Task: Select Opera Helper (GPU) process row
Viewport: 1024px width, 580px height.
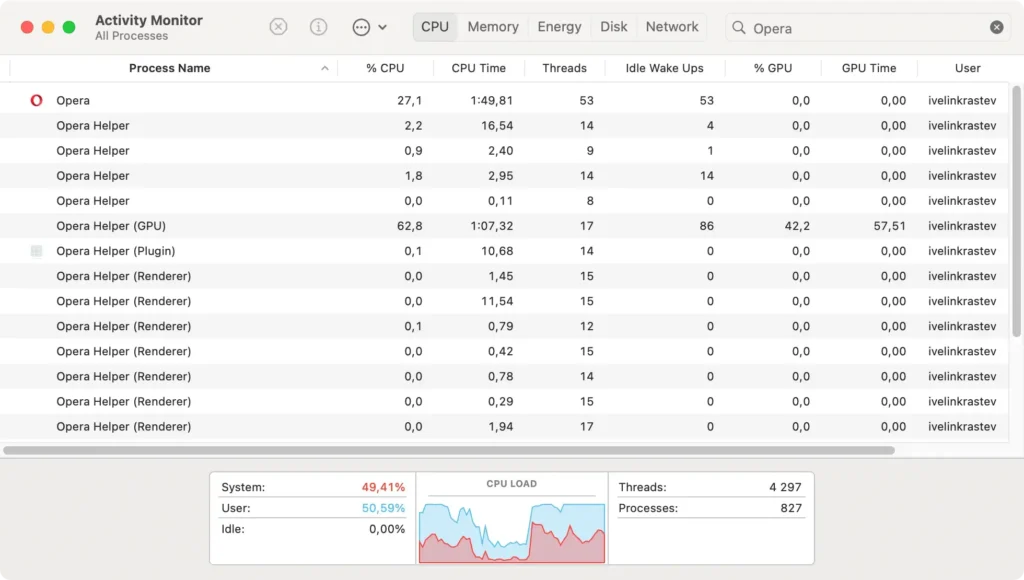Action: click(x=504, y=226)
